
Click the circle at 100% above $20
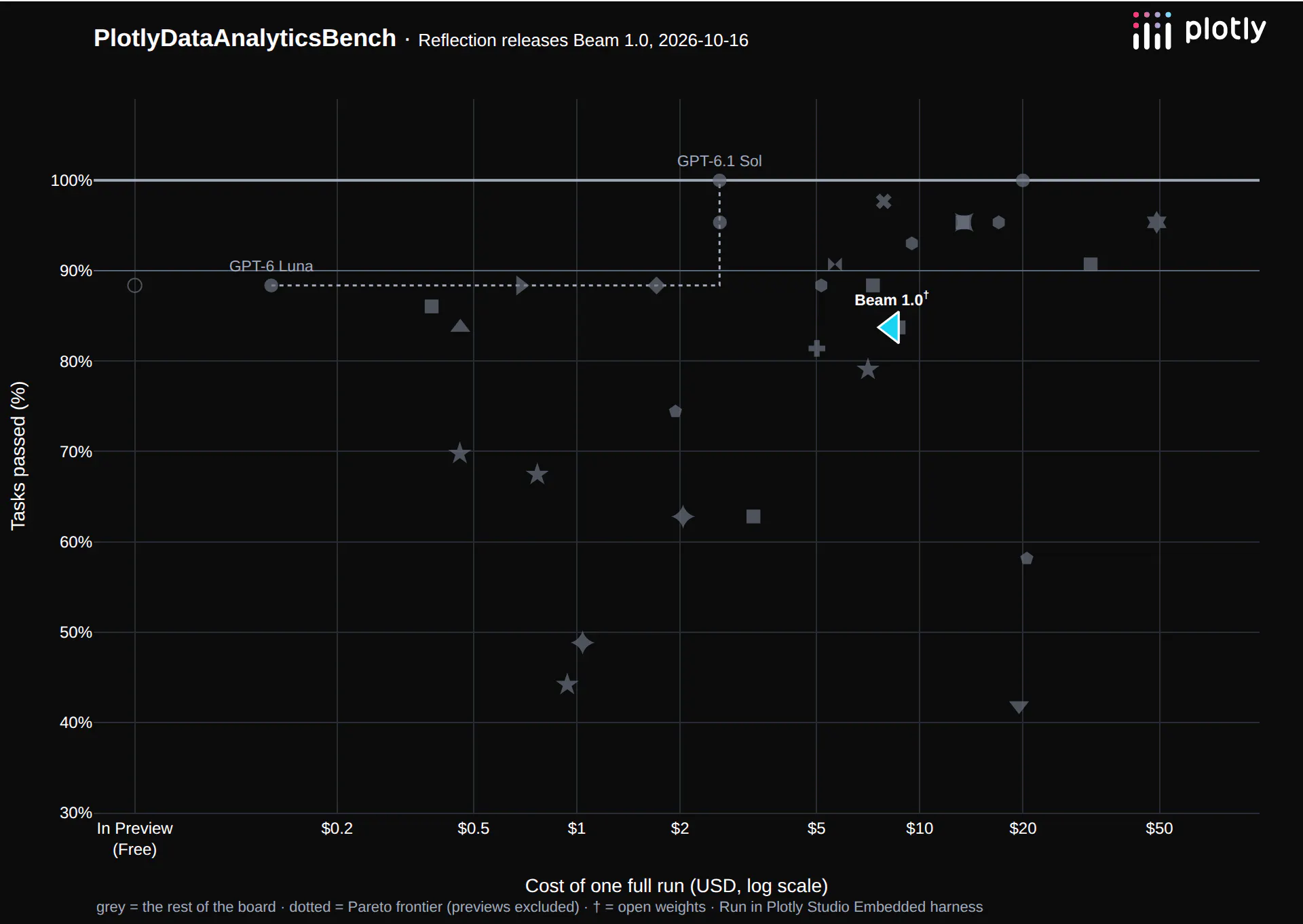click(x=1023, y=180)
